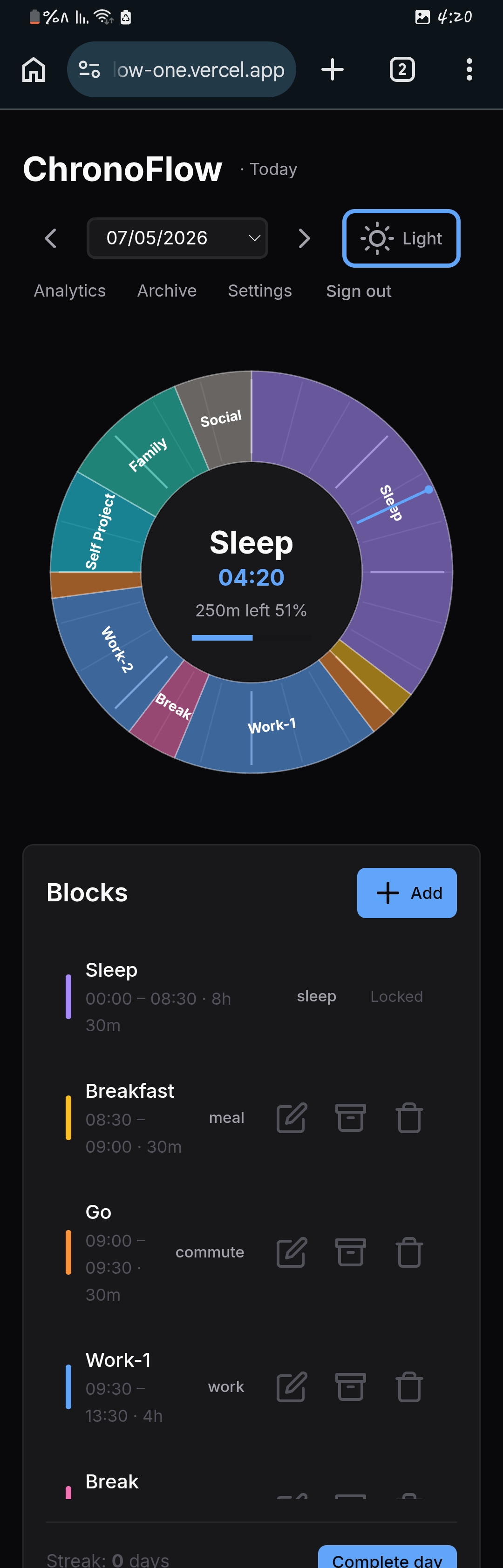Delete the Work-1 block

(x=409, y=1386)
